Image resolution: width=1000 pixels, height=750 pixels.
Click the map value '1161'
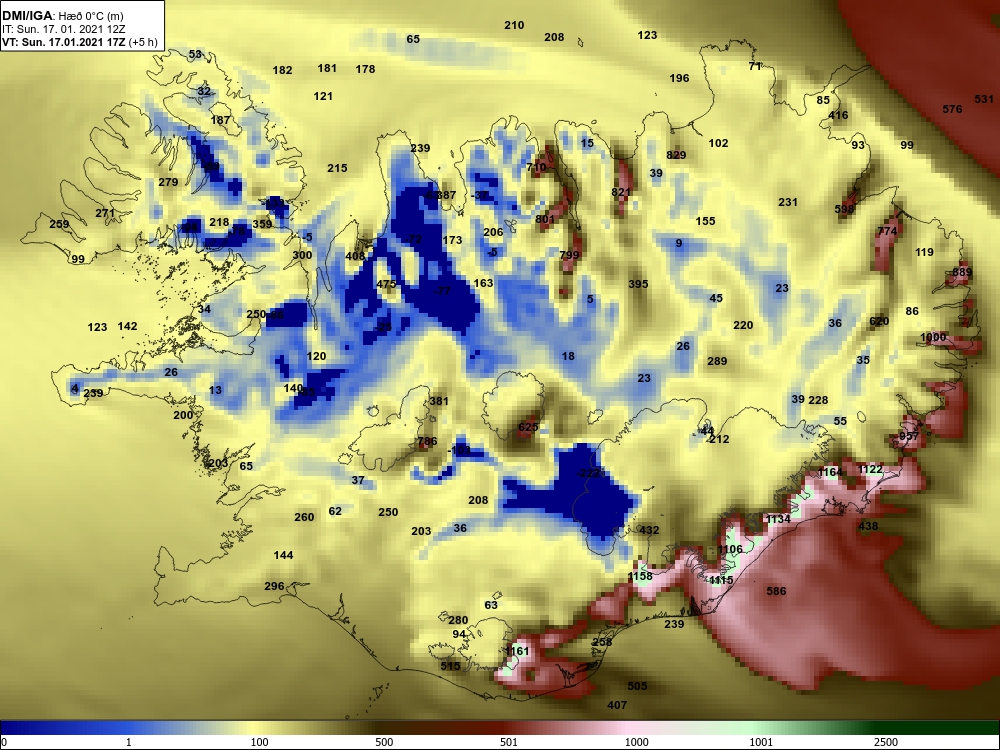click(x=517, y=651)
